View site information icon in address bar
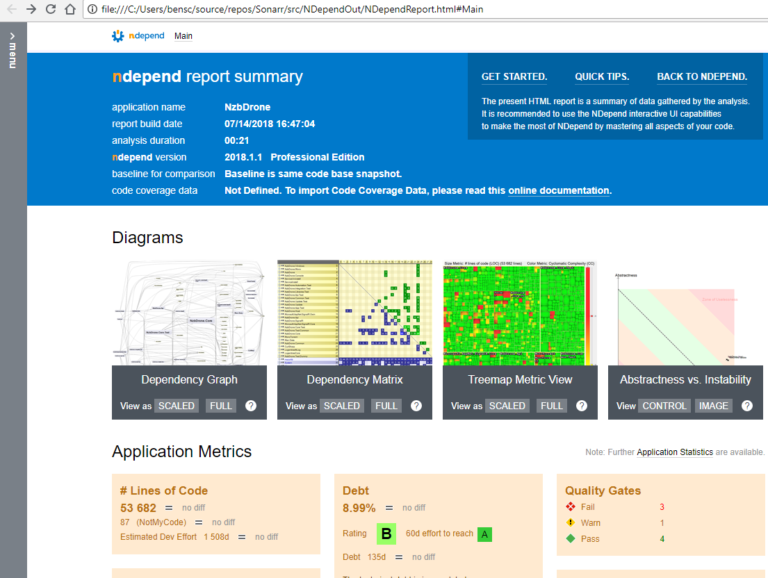 pos(92,9)
